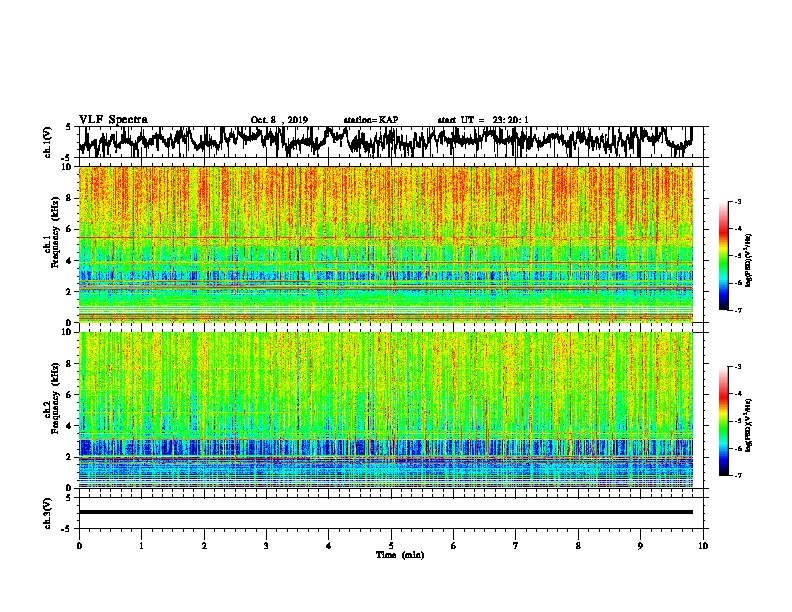Click the 'ch.1(V)' waveform axis label
Screen dimensions: 792x612
[48, 142]
